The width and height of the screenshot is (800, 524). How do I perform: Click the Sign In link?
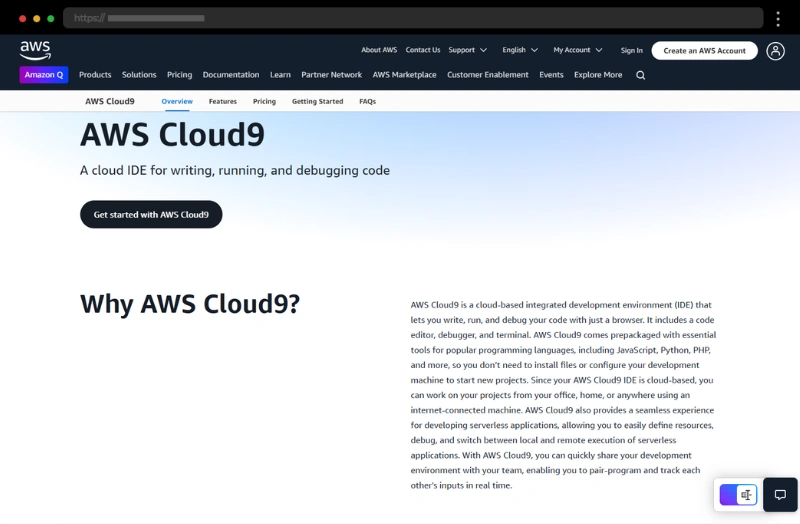632,51
